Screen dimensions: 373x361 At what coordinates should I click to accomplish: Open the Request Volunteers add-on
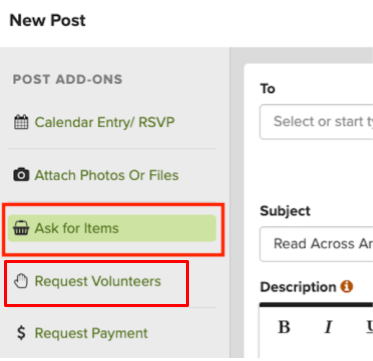[x=98, y=281]
